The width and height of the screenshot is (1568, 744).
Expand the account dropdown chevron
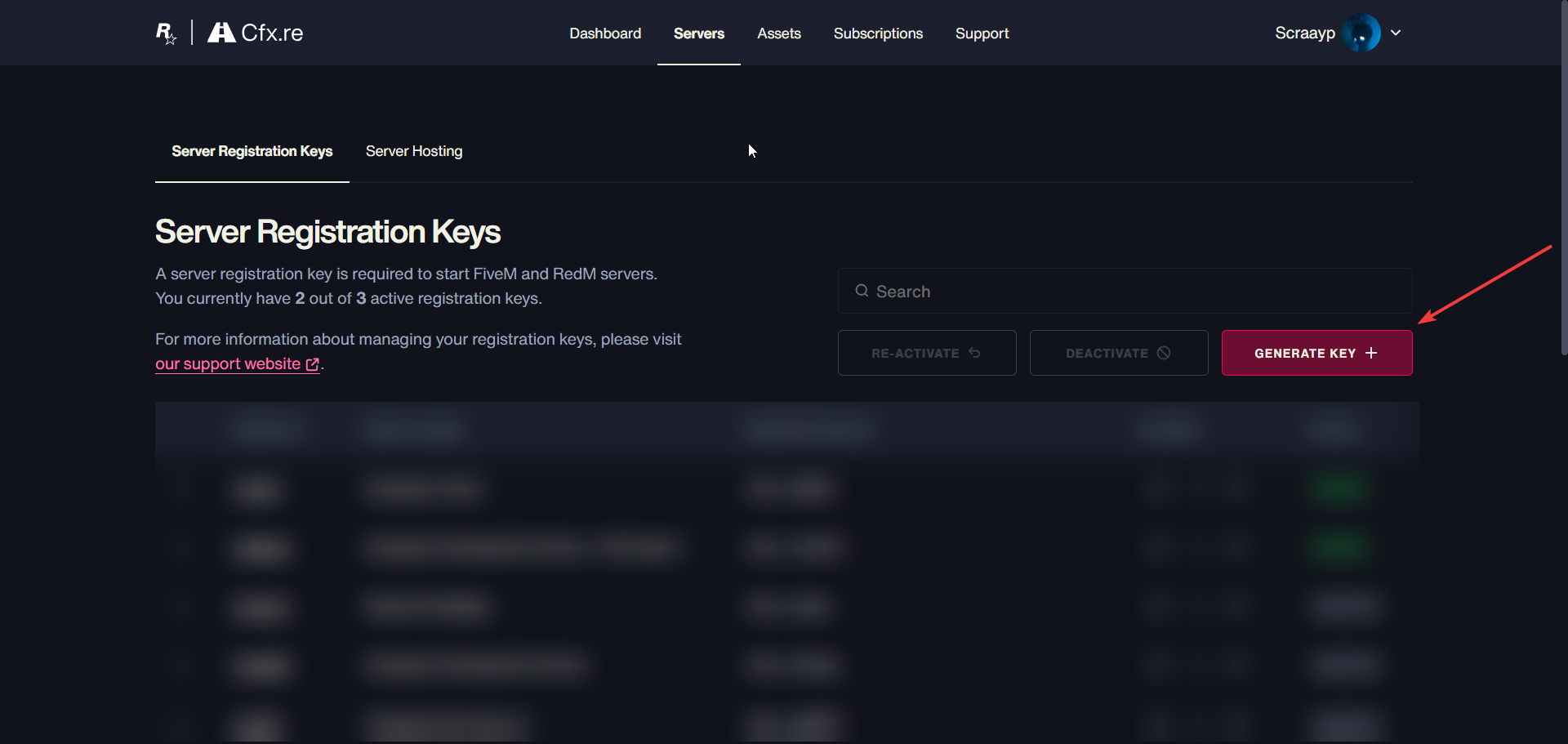coord(1396,33)
